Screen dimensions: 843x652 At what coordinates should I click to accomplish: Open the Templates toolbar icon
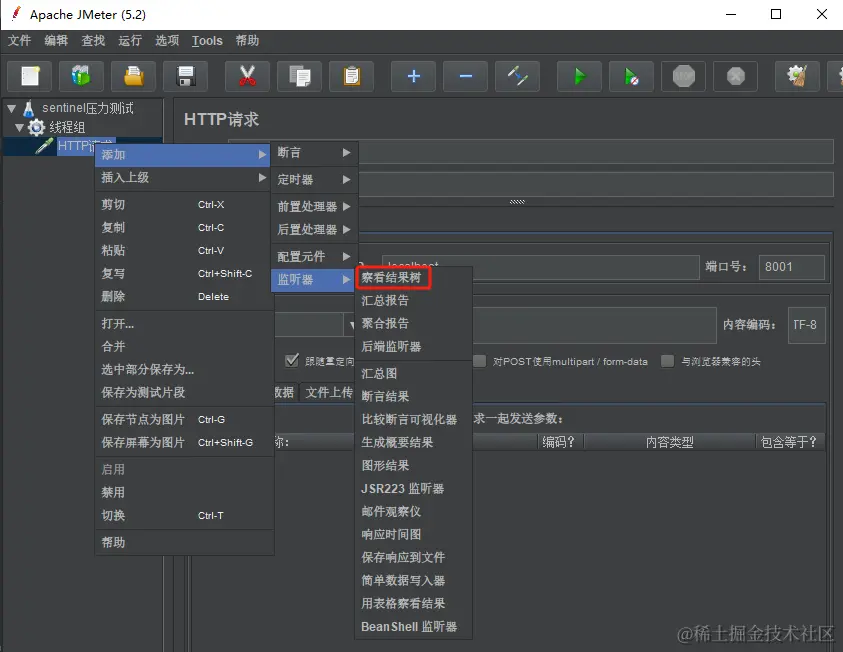[81, 76]
